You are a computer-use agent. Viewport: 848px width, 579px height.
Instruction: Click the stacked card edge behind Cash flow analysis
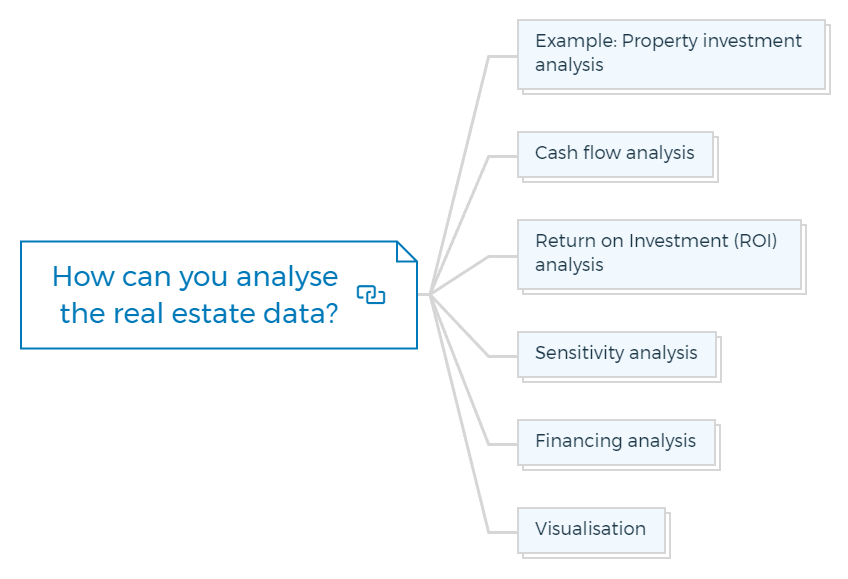coord(717,159)
